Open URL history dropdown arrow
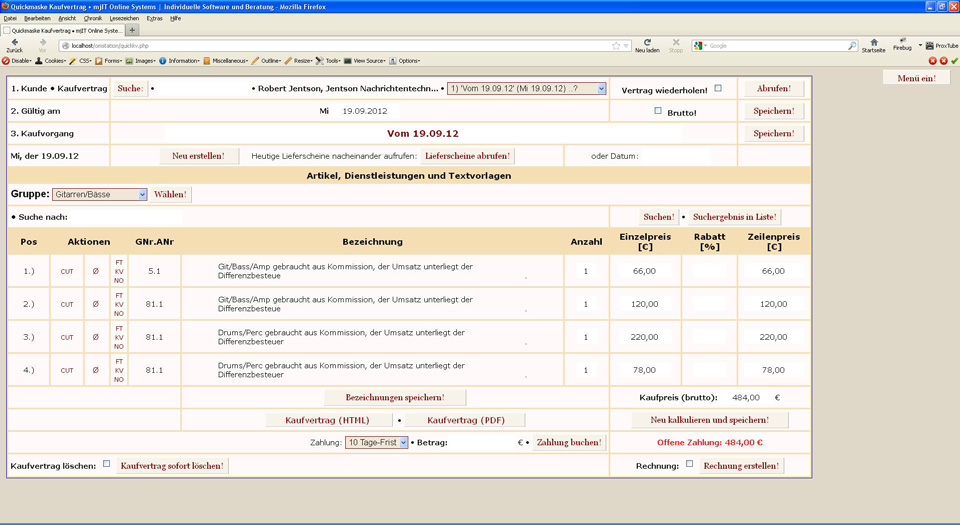960x525 pixels. coord(626,46)
